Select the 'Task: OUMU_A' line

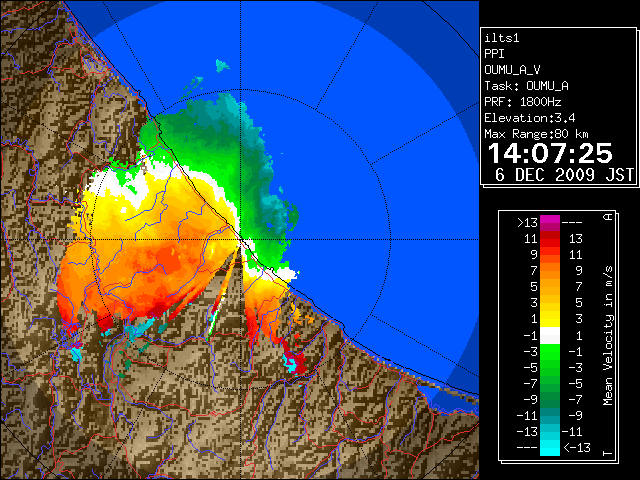526,86
